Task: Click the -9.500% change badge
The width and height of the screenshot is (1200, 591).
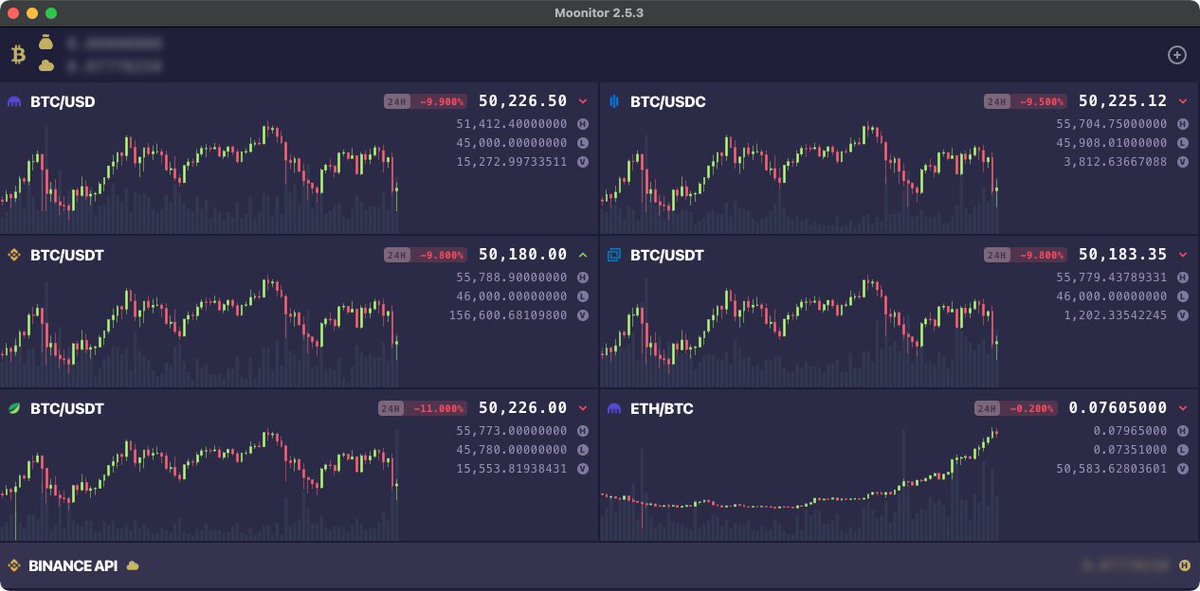Action: pos(1040,102)
